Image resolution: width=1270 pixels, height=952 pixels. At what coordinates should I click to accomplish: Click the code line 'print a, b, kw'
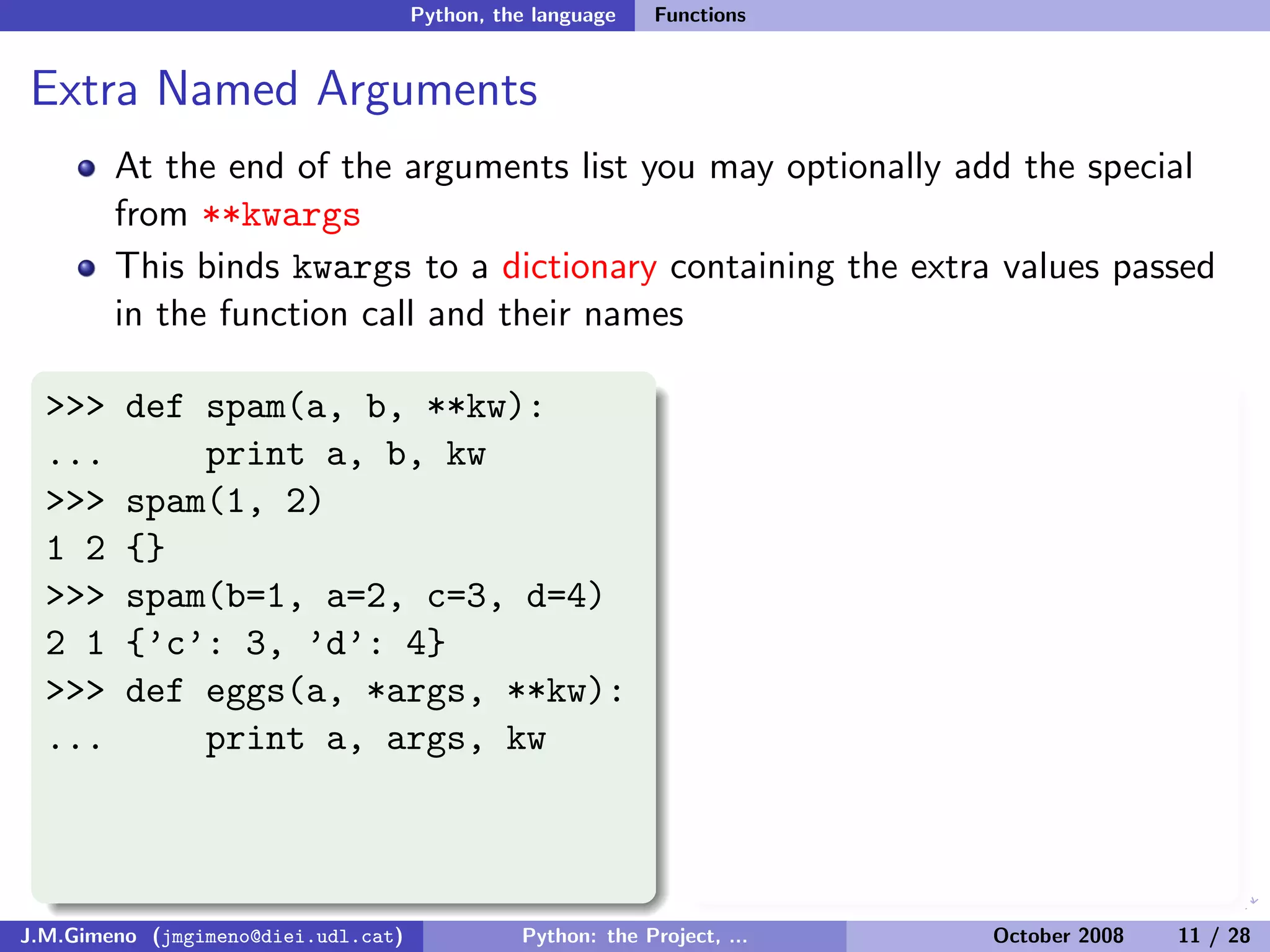click(345, 454)
